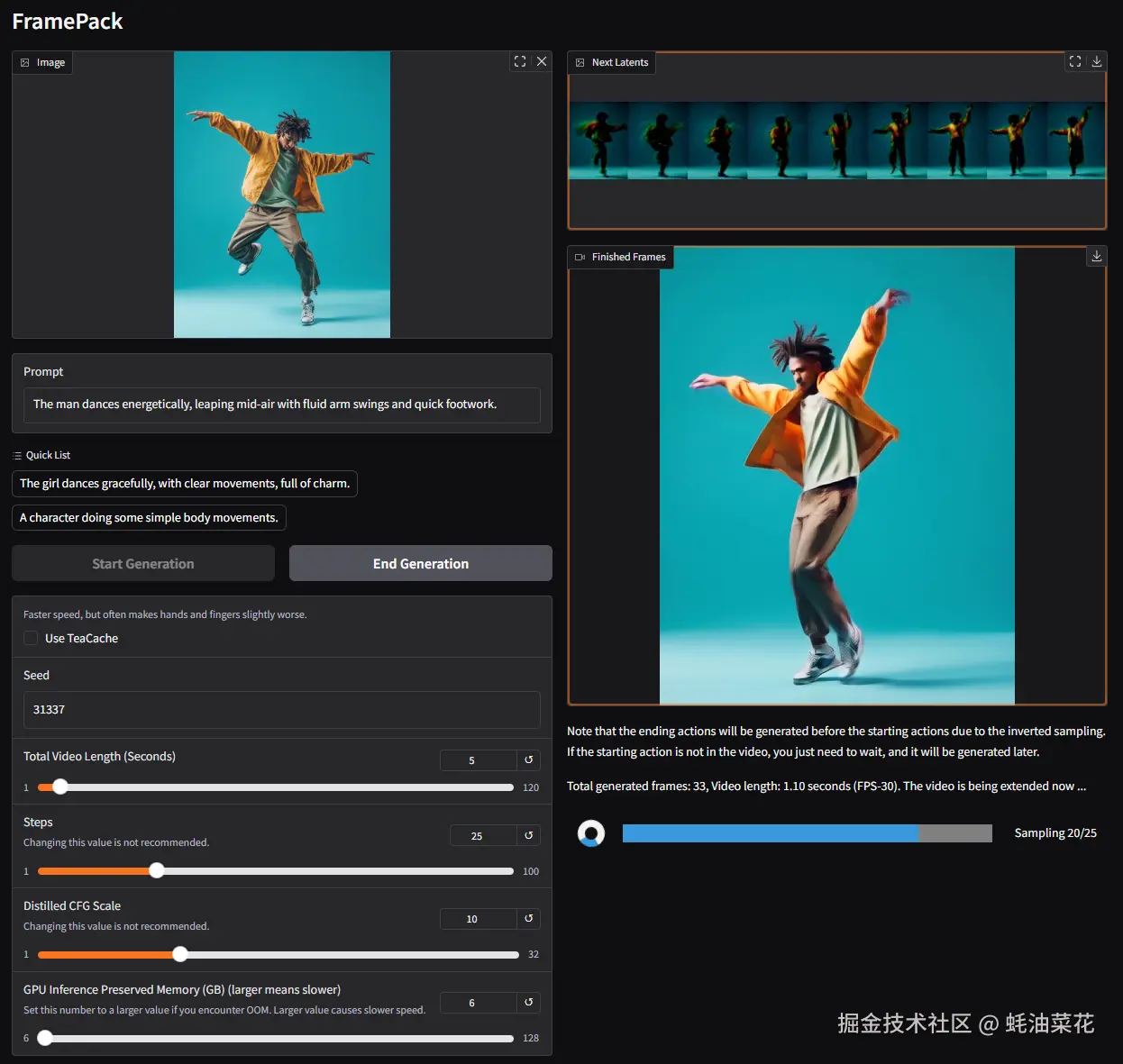
Task: Reset Steps value to default
Action: (529, 835)
